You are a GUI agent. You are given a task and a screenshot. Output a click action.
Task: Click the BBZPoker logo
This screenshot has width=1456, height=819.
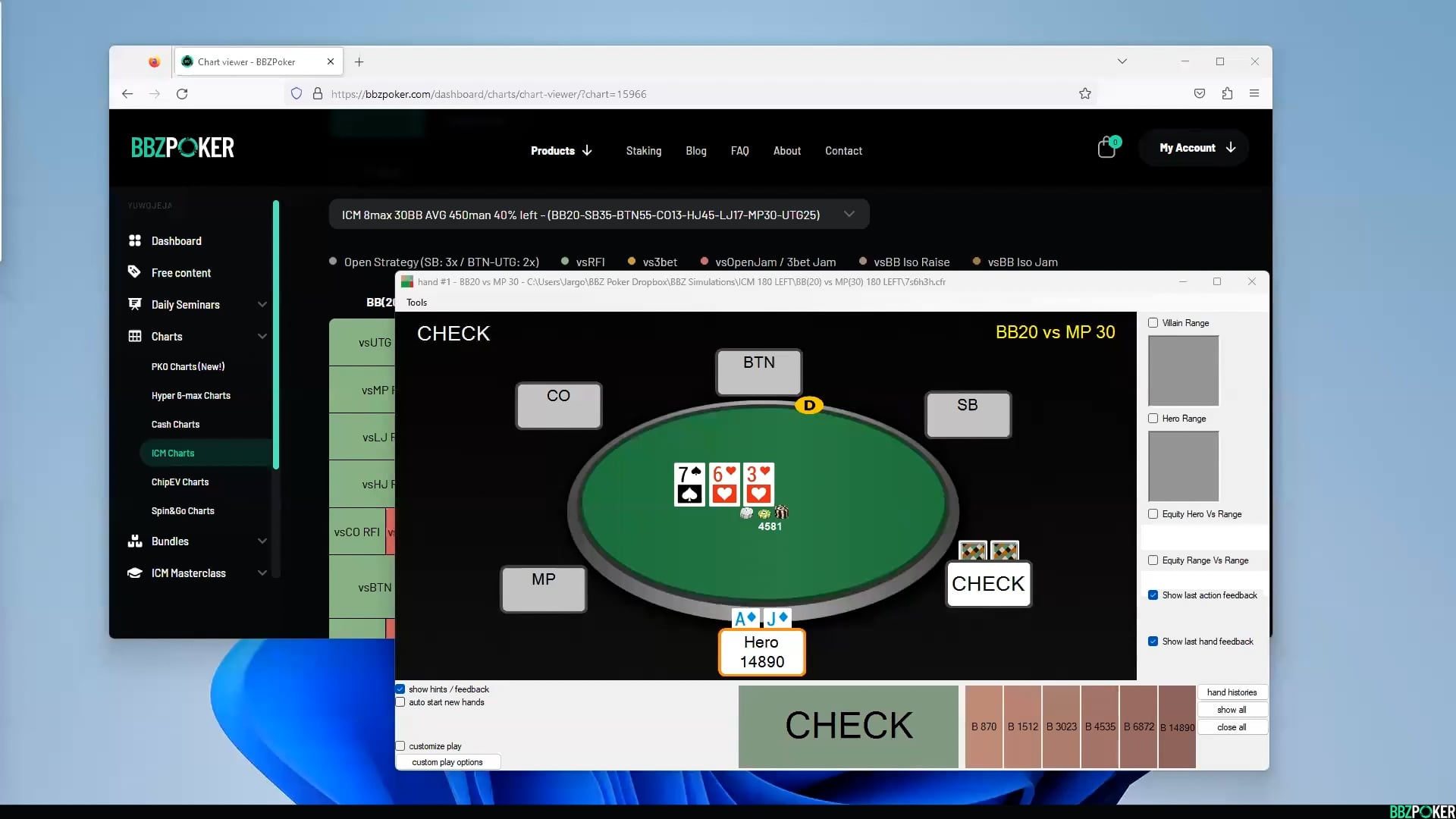(x=182, y=147)
